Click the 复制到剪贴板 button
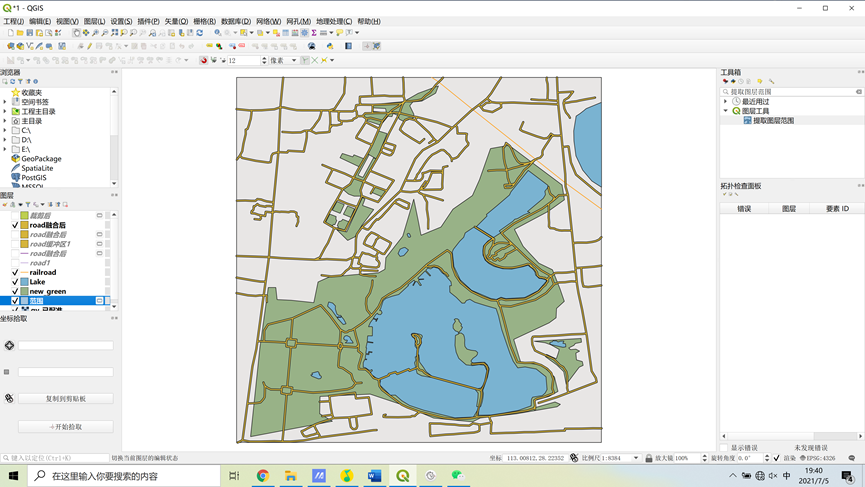The image size is (865, 487). (66, 399)
